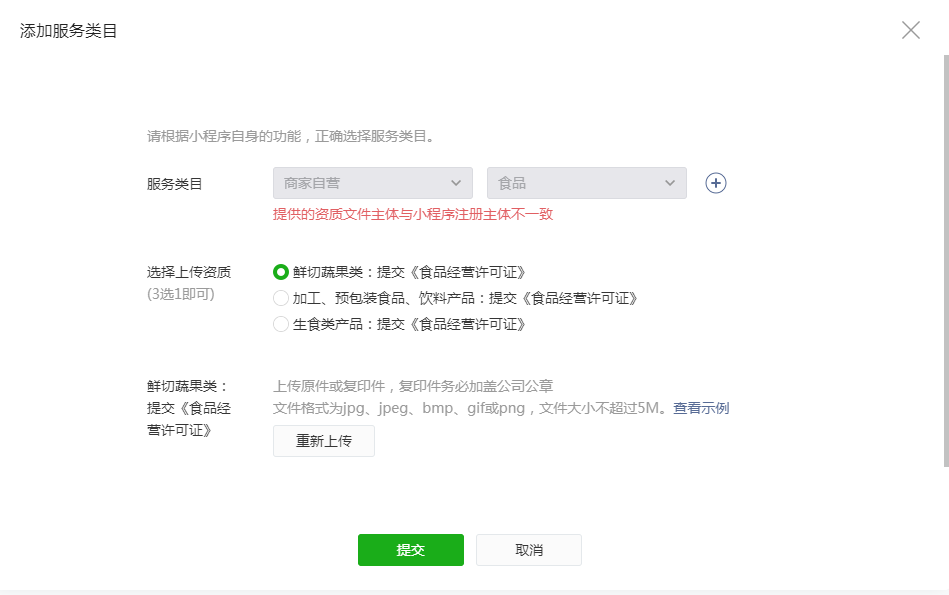Submit the form with 提交
Image resolution: width=949 pixels, height=595 pixels.
pyautogui.click(x=411, y=550)
